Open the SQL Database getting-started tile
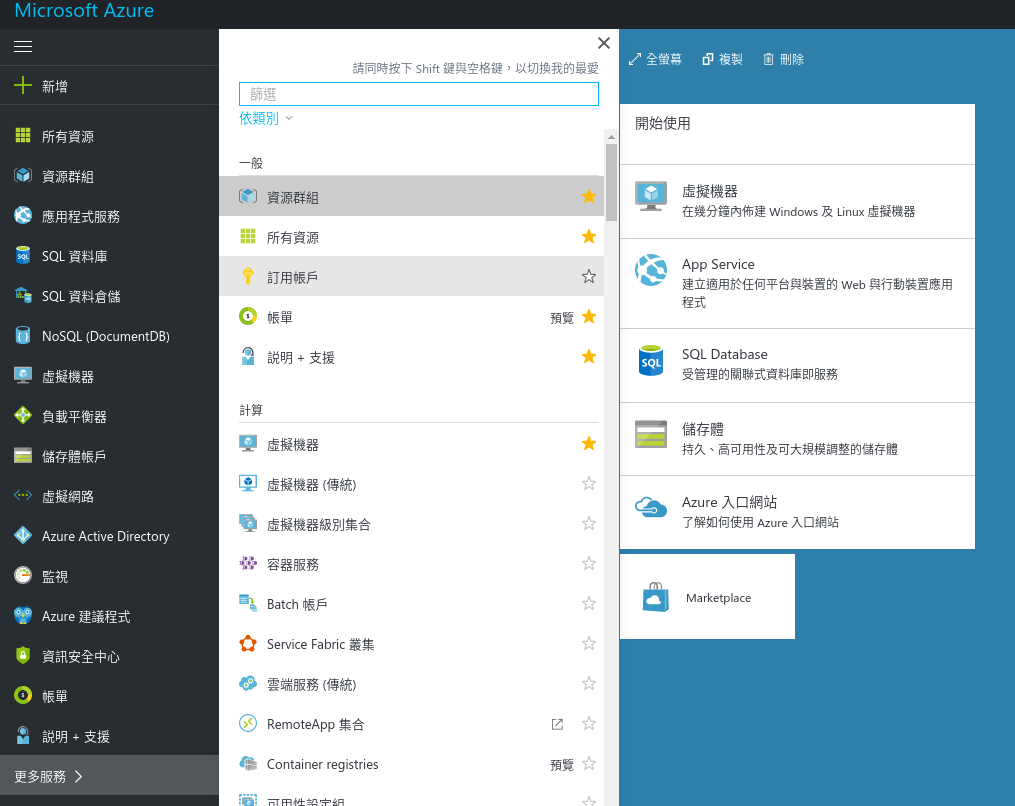This screenshot has height=806, width=1015. [797, 366]
